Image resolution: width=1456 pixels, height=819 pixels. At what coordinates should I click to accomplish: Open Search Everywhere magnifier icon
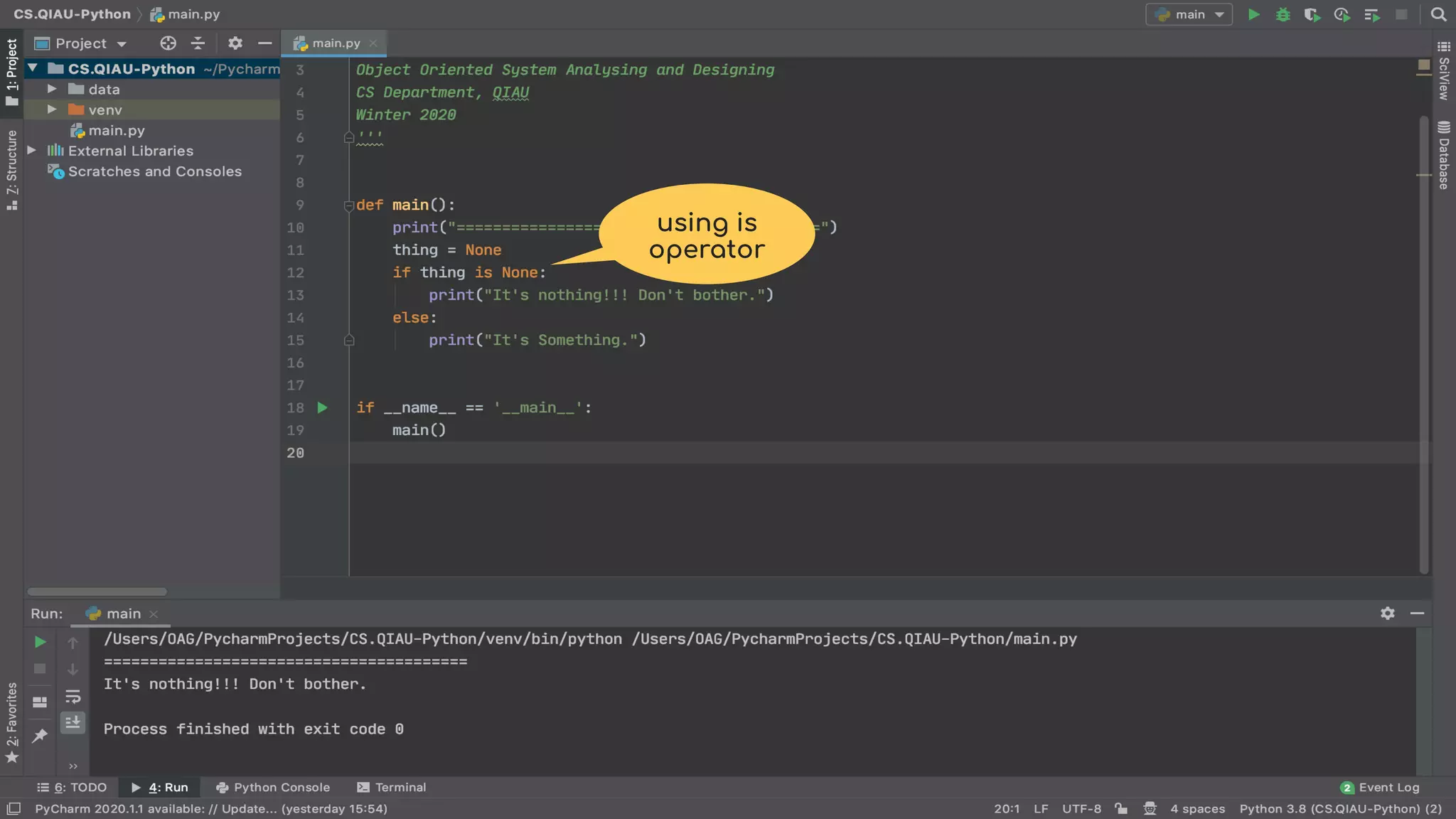(x=1438, y=15)
